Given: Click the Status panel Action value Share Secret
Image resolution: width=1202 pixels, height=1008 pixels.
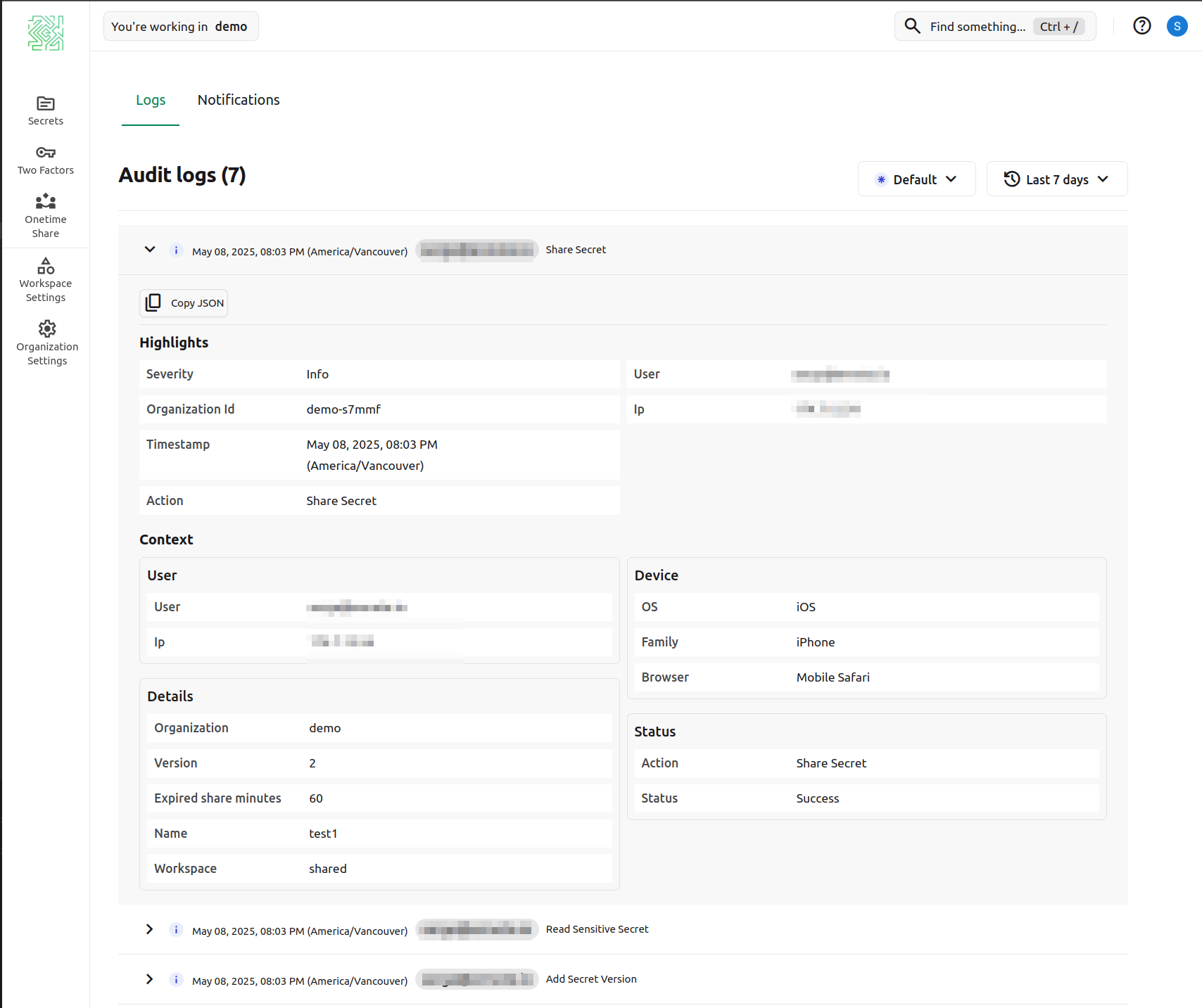Looking at the screenshot, I should (x=831, y=763).
